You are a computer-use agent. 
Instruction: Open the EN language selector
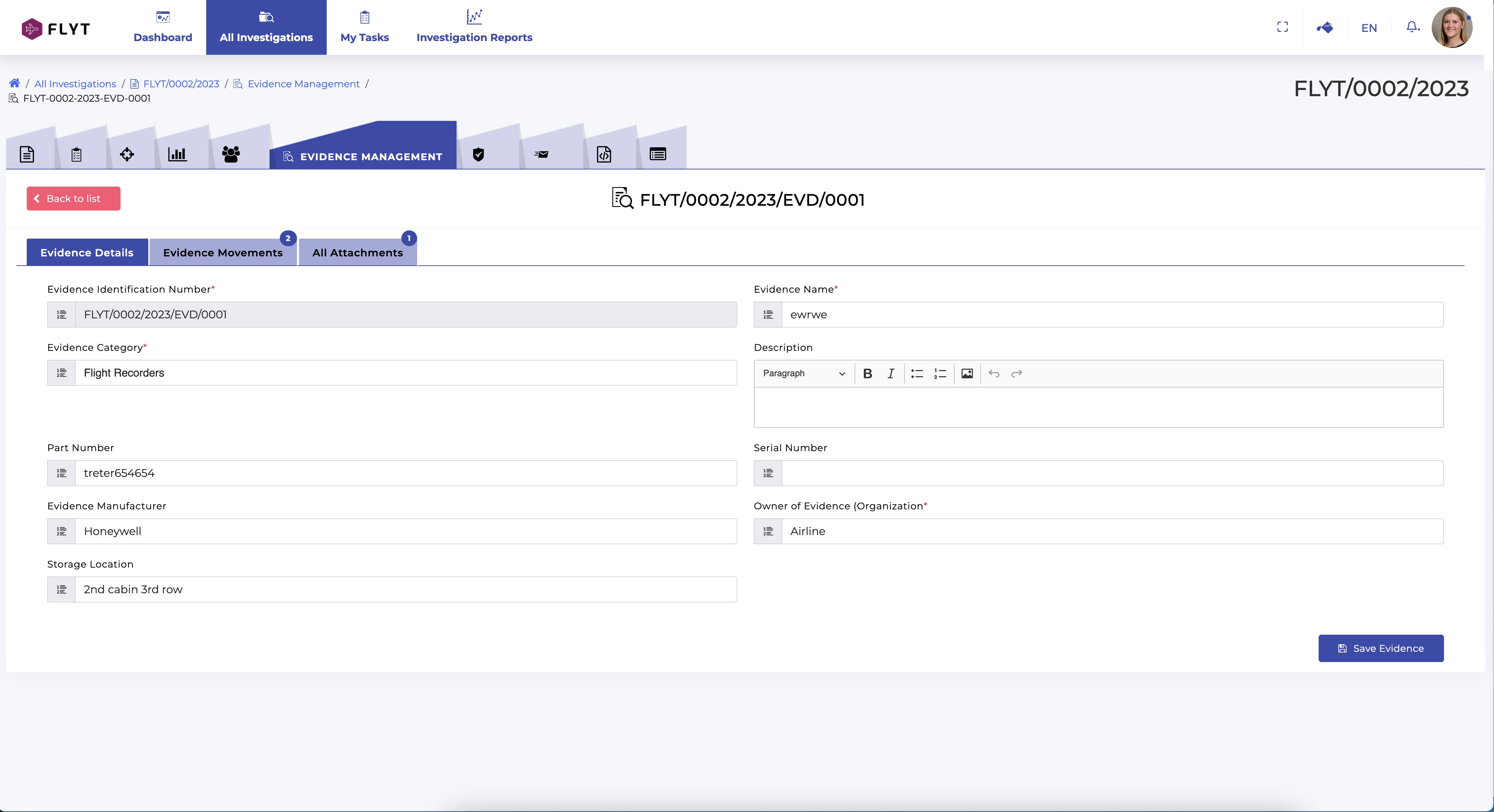(x=1369, y=28)
